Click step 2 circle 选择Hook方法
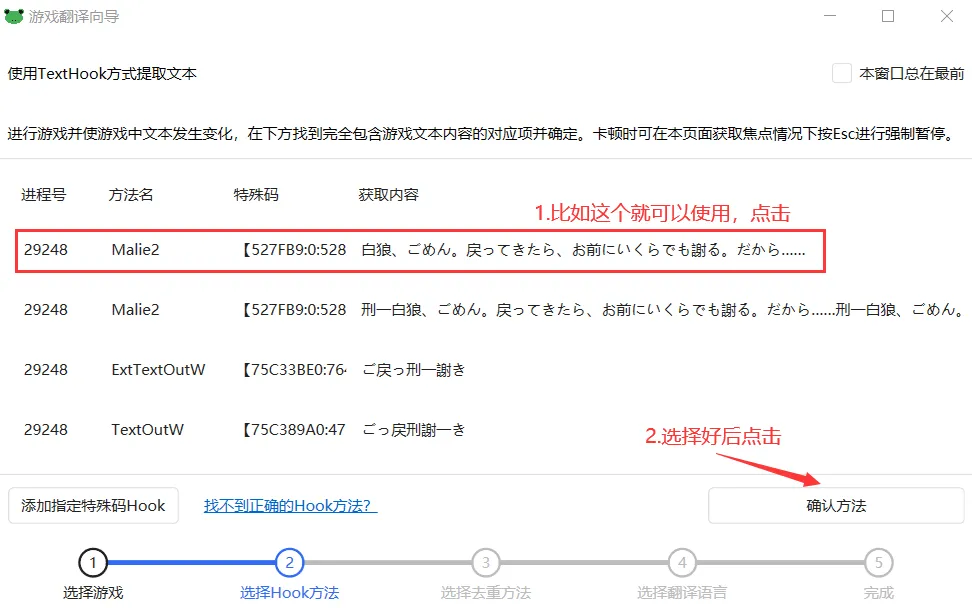The image size is (972, 608). (x=289, y=563)
